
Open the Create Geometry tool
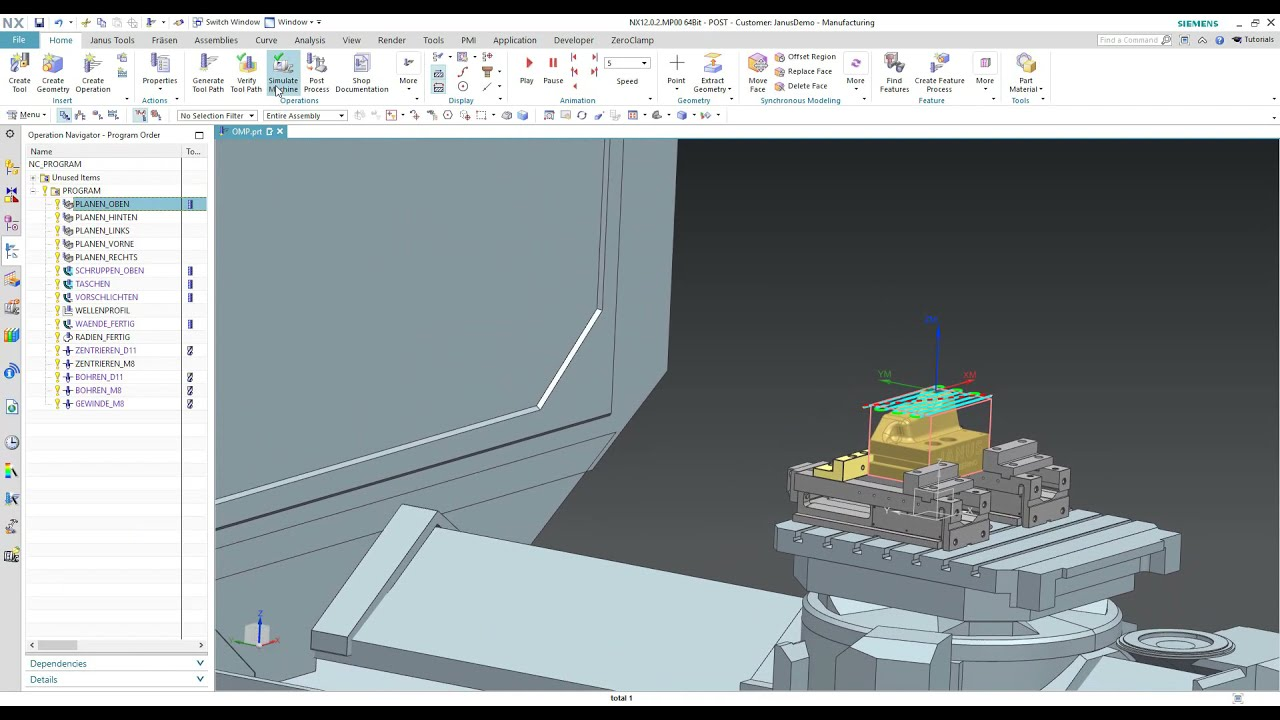53,73
